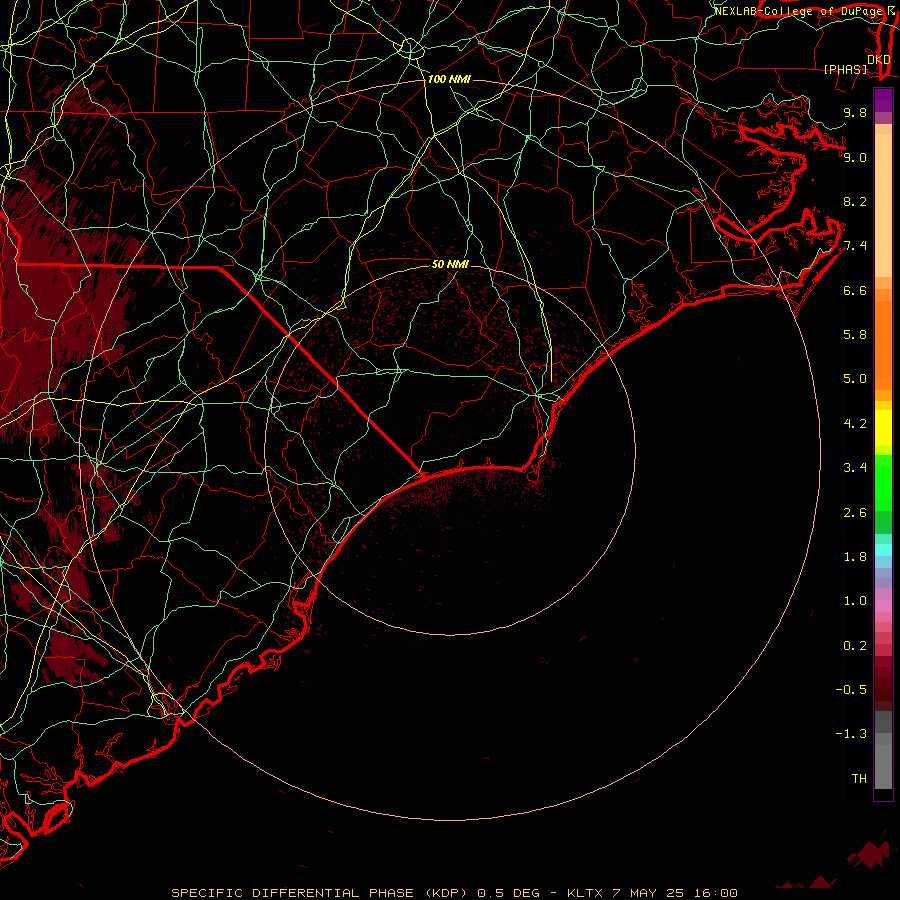Viewport: 900px width, 900px height.
Task: Click the pink swatch on the color bar
Action: tap(883, 606)
